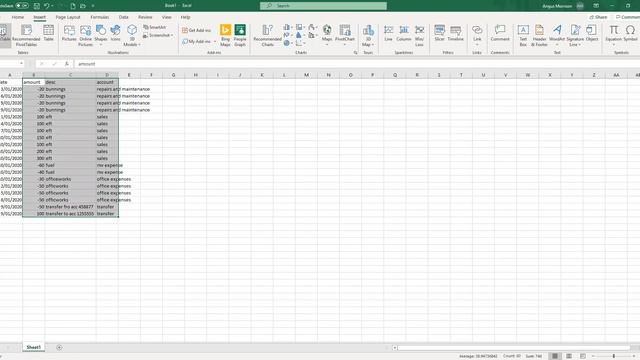Open the Name Box dropdown arrow

21,64
